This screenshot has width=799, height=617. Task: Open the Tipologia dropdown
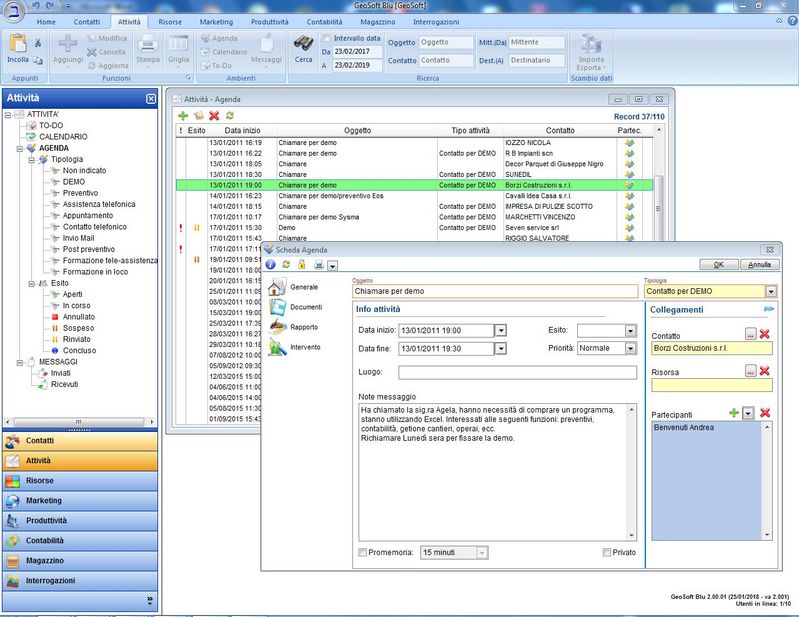click(x=770, y=291)
